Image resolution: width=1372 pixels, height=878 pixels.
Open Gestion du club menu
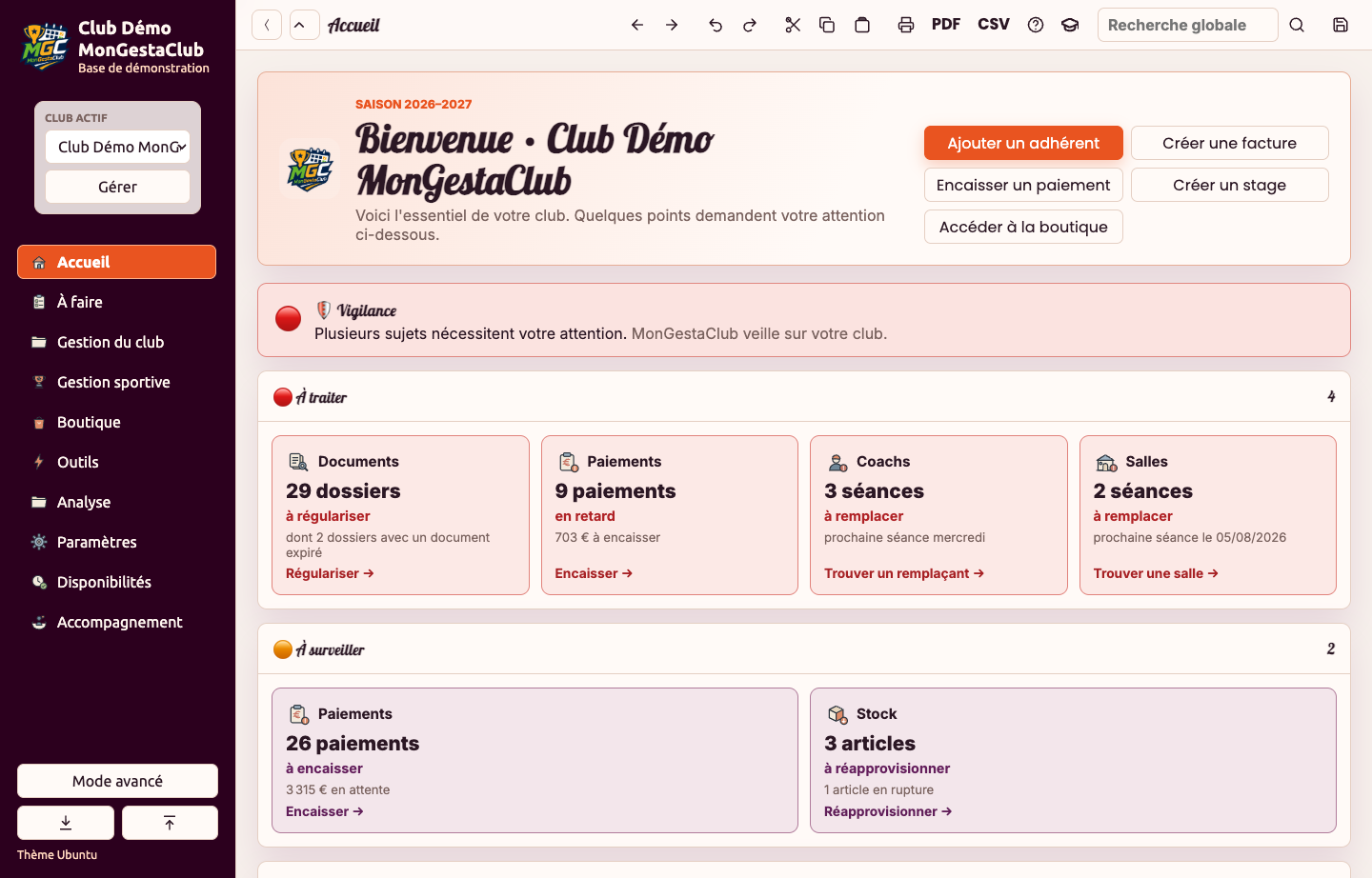tap(116, 342)
